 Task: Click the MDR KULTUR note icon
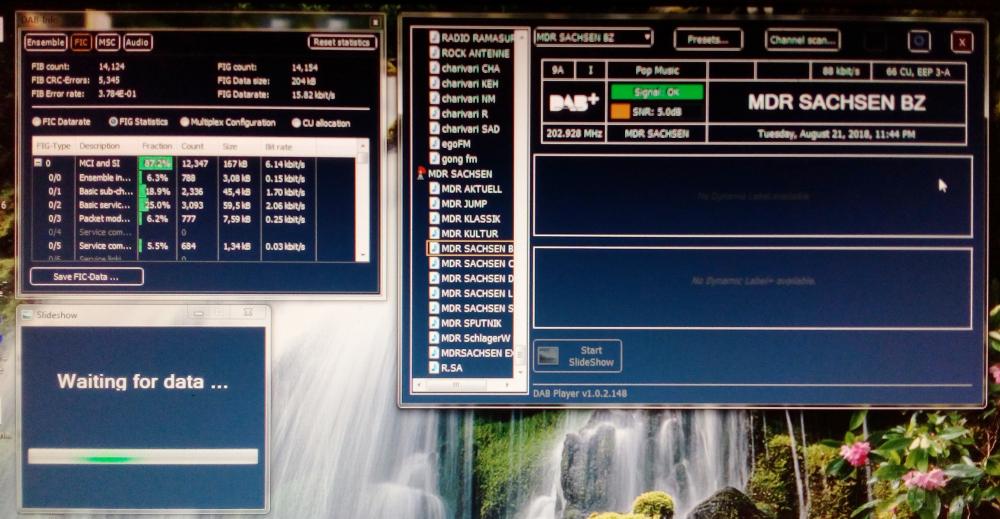pyautogui.click(x=434, y=233)
